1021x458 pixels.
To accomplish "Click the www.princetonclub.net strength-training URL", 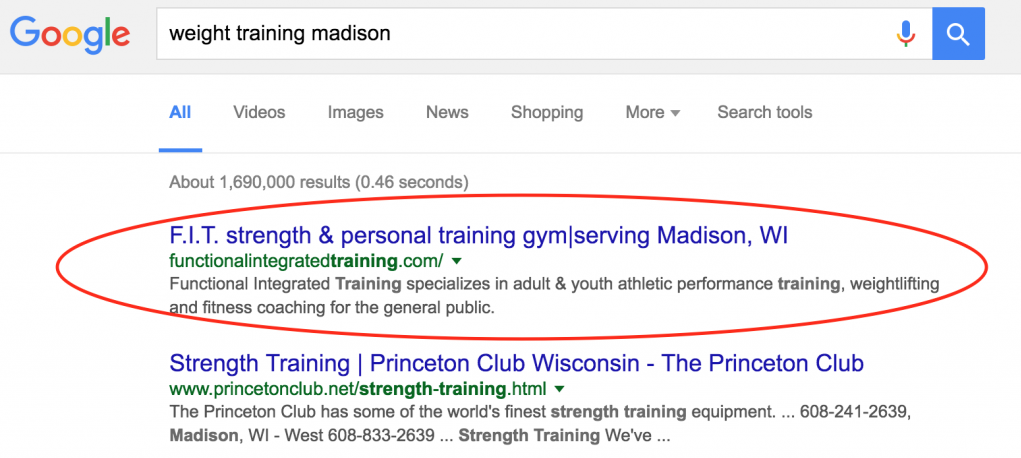I will 357,390.
